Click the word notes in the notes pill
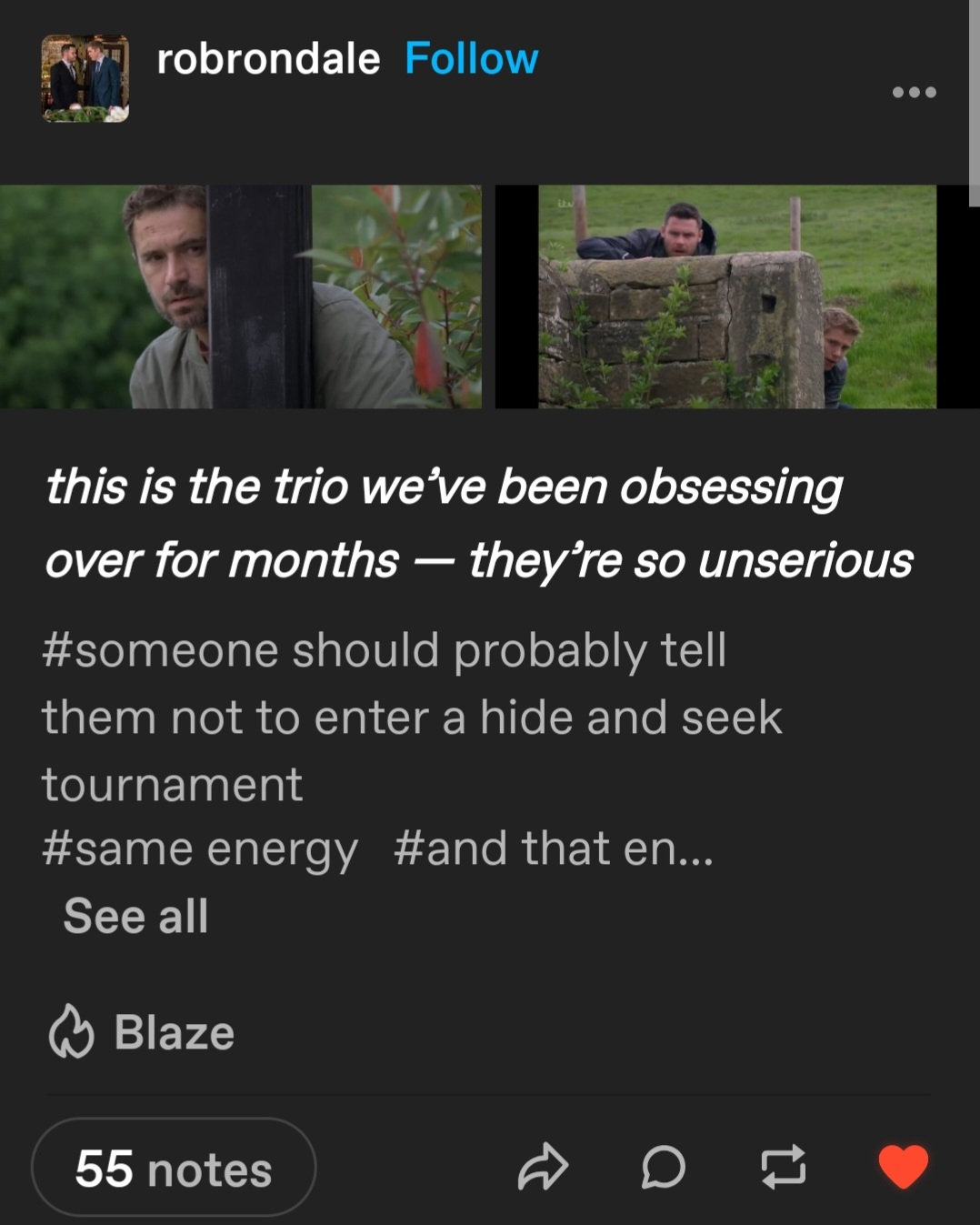The image size is (980, 1225). (210, 1170)
